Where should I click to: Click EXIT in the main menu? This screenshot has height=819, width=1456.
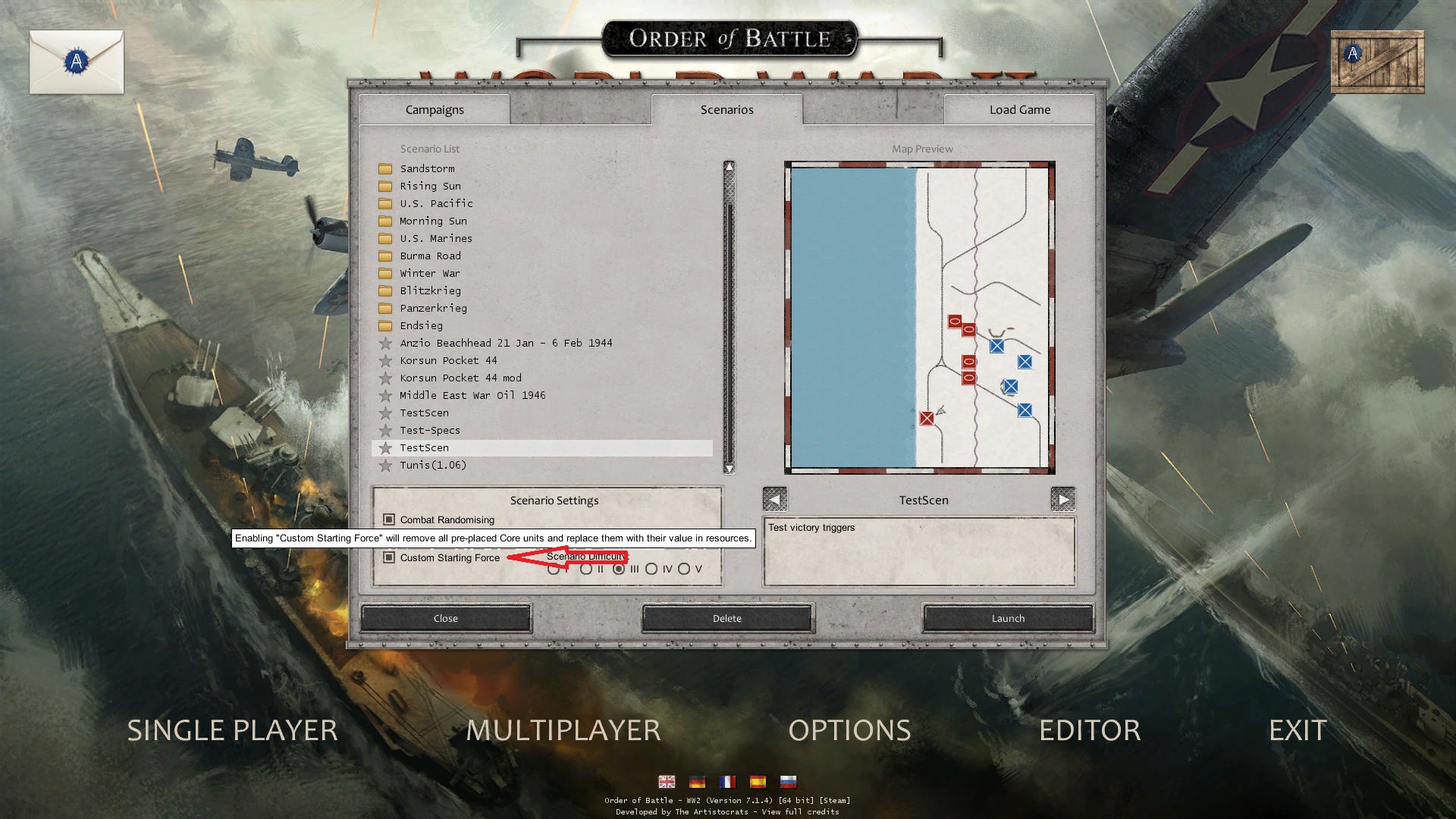(x=1298, y=730)
